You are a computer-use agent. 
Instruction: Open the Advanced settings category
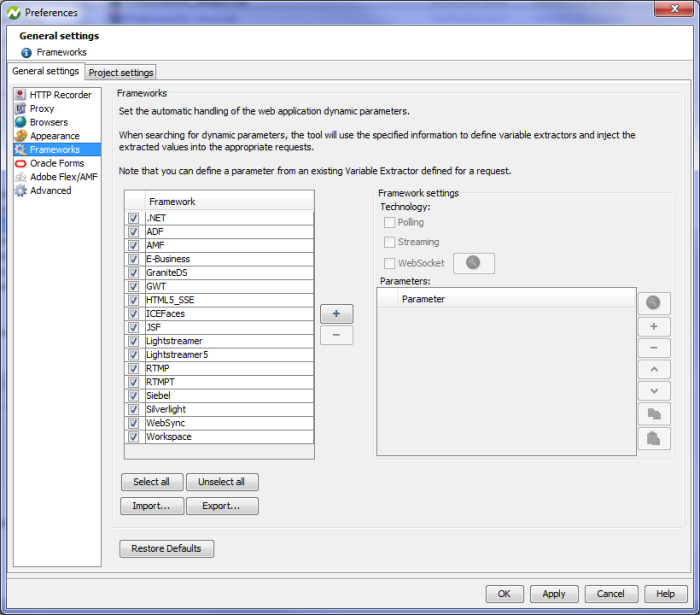click(x=50, y=190)
